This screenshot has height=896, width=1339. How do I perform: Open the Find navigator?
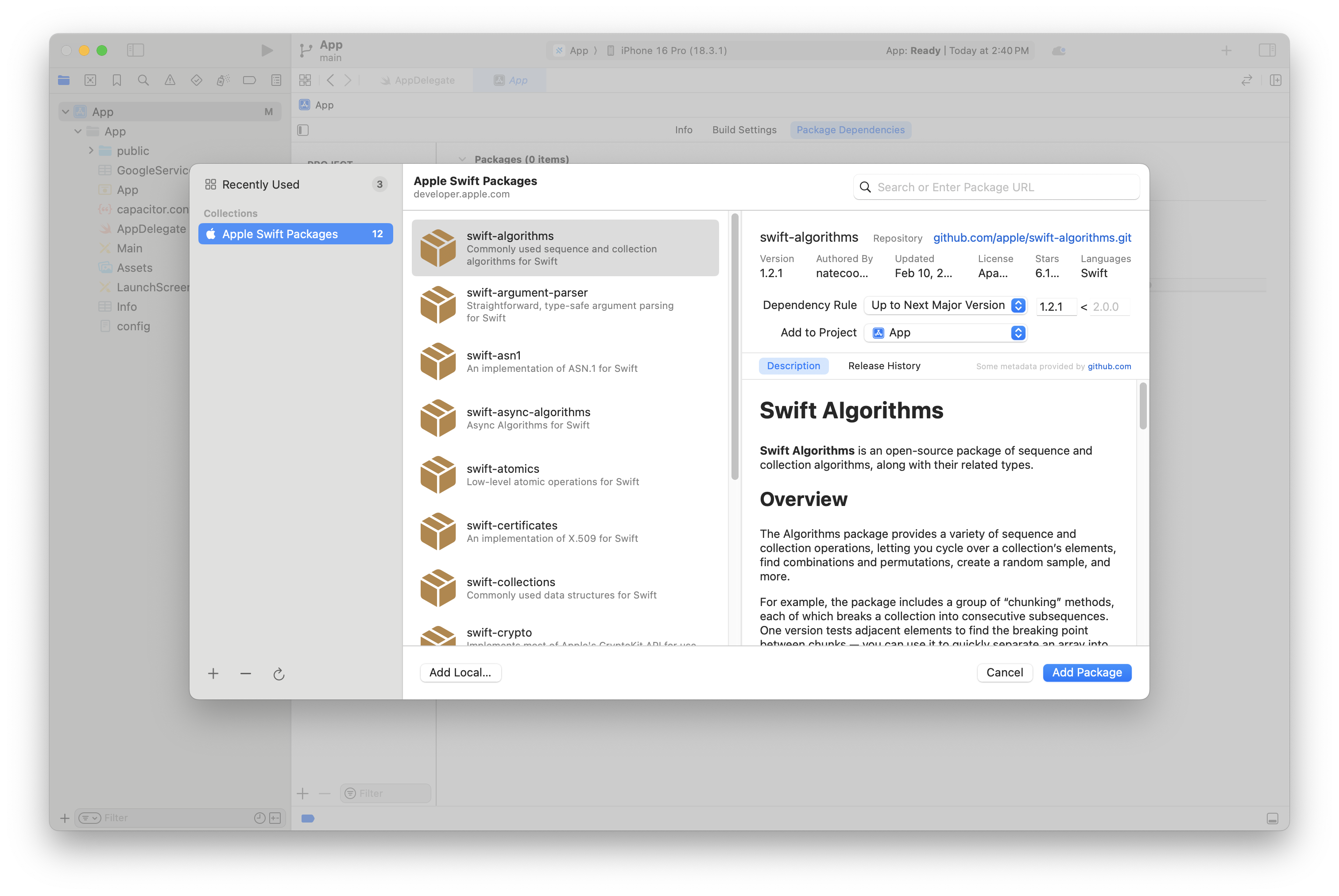point(143,80)
